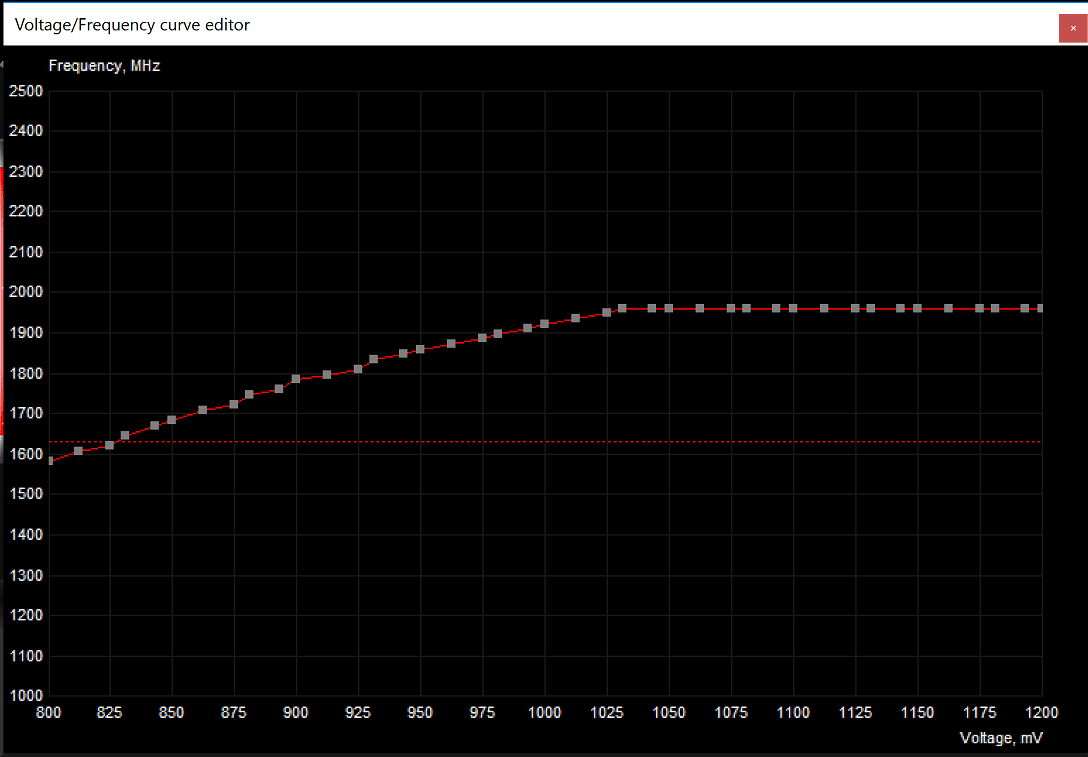Pick the curve point at 1075 mV
This screenshot has height=757, width=1088.
[x=731, y=308]
